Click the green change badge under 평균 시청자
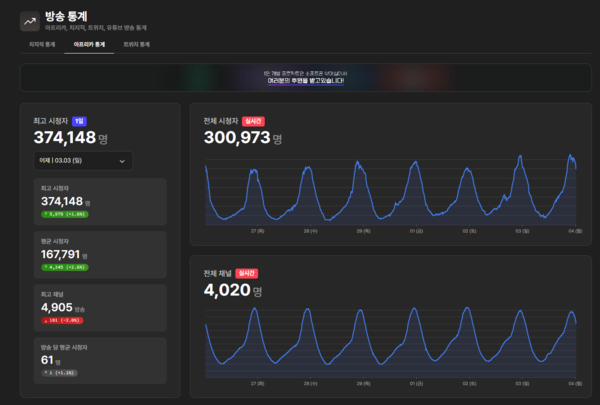 [x=64, y=267]
